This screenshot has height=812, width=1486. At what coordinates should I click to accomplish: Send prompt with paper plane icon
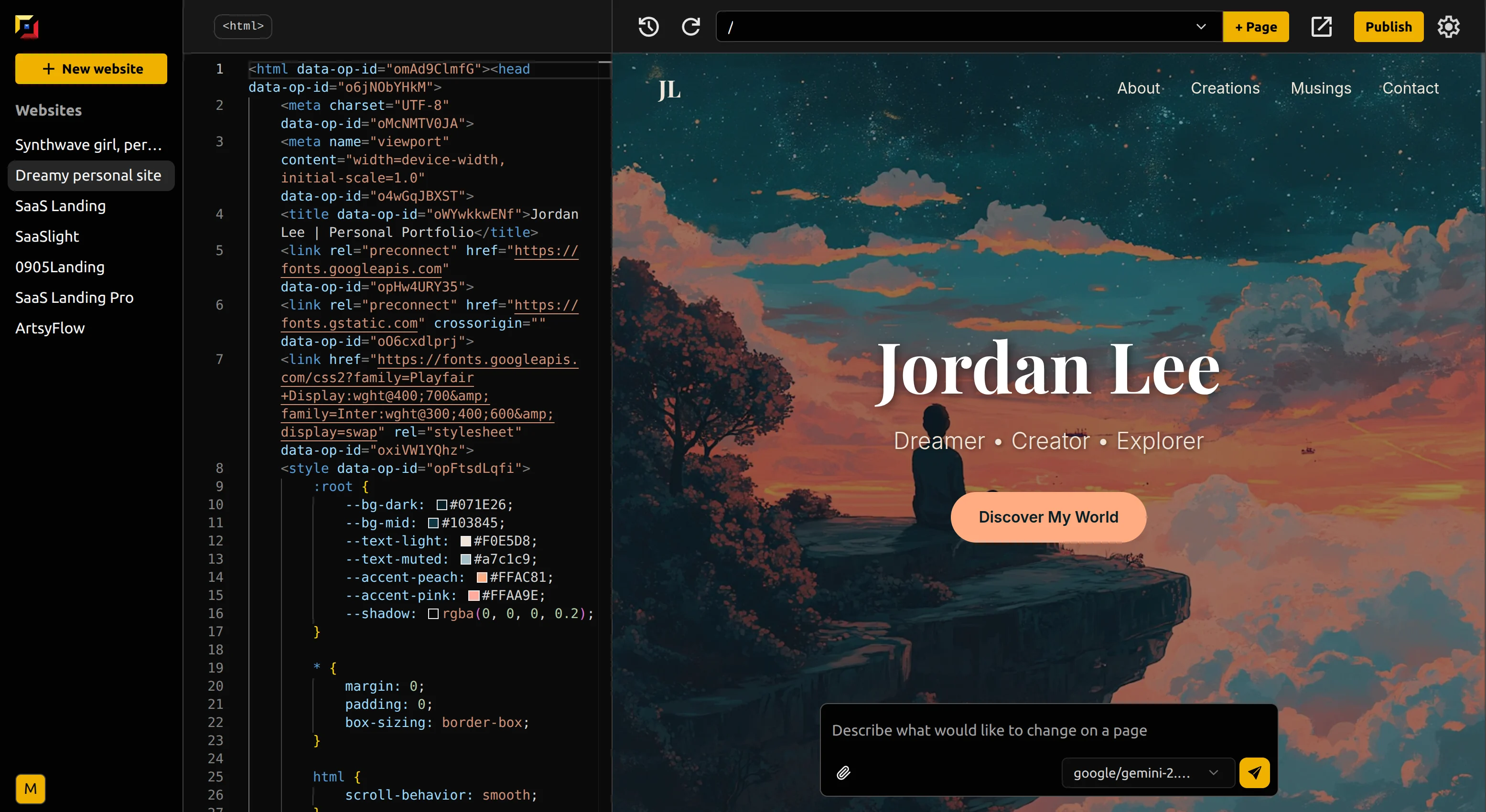pos(1254,773)
